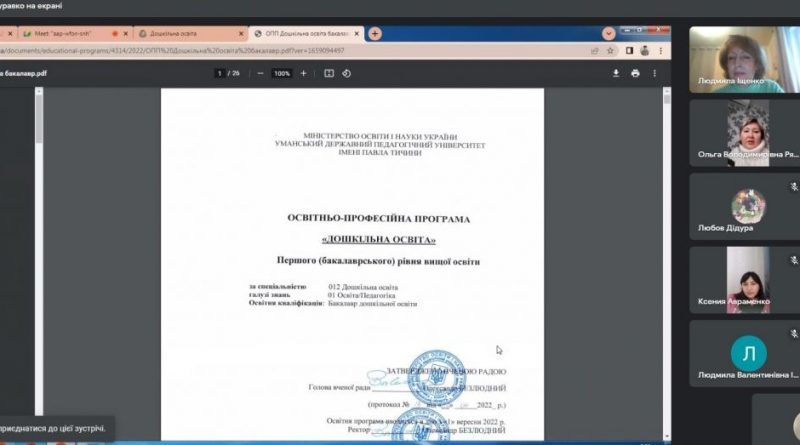The image size is (800, 445).
Task: Expand the tab search dropdown
Action: coord(608,34)
